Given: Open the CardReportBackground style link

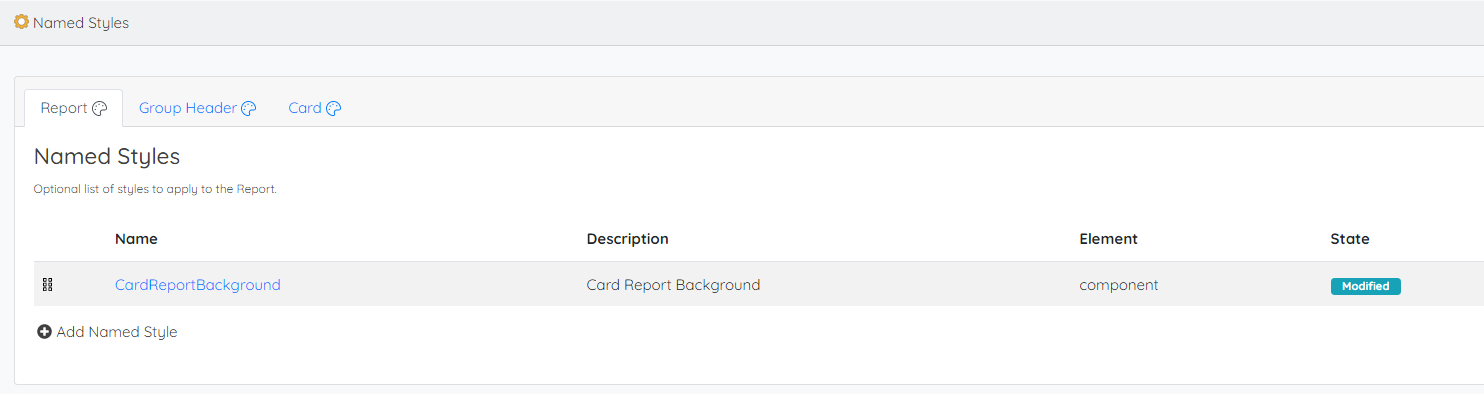Looking at the screenshot, I should pyautogui.click(x=198, y=285).
